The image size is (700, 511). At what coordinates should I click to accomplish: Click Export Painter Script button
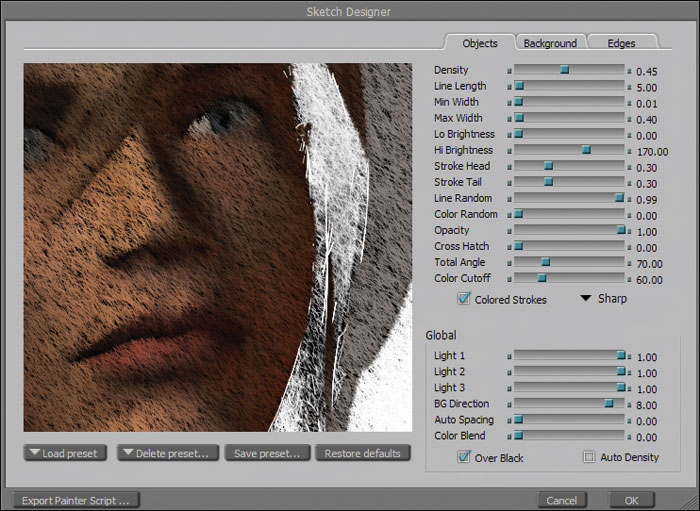(76, 500)
